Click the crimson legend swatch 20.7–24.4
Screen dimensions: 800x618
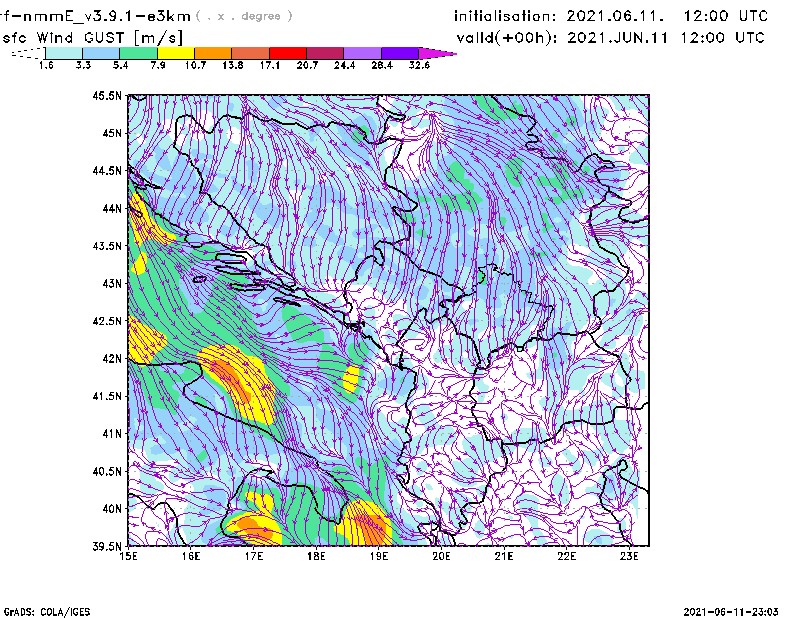(325, 53)
